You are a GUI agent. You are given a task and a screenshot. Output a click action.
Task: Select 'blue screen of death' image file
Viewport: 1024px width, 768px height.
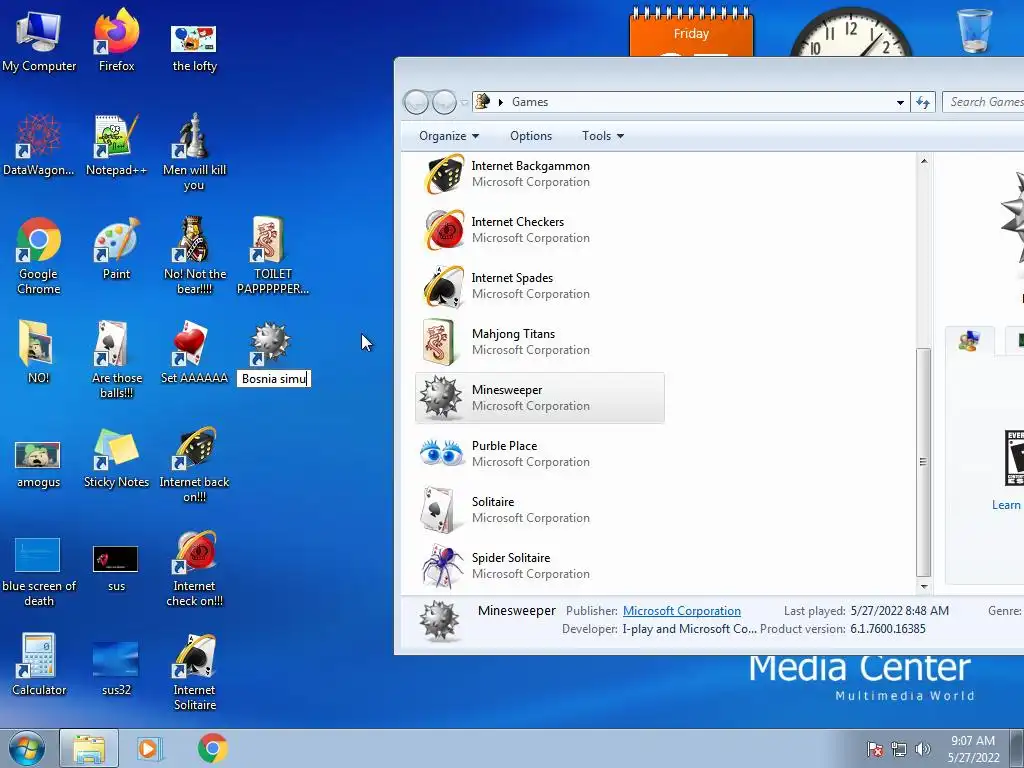(39, 572)
